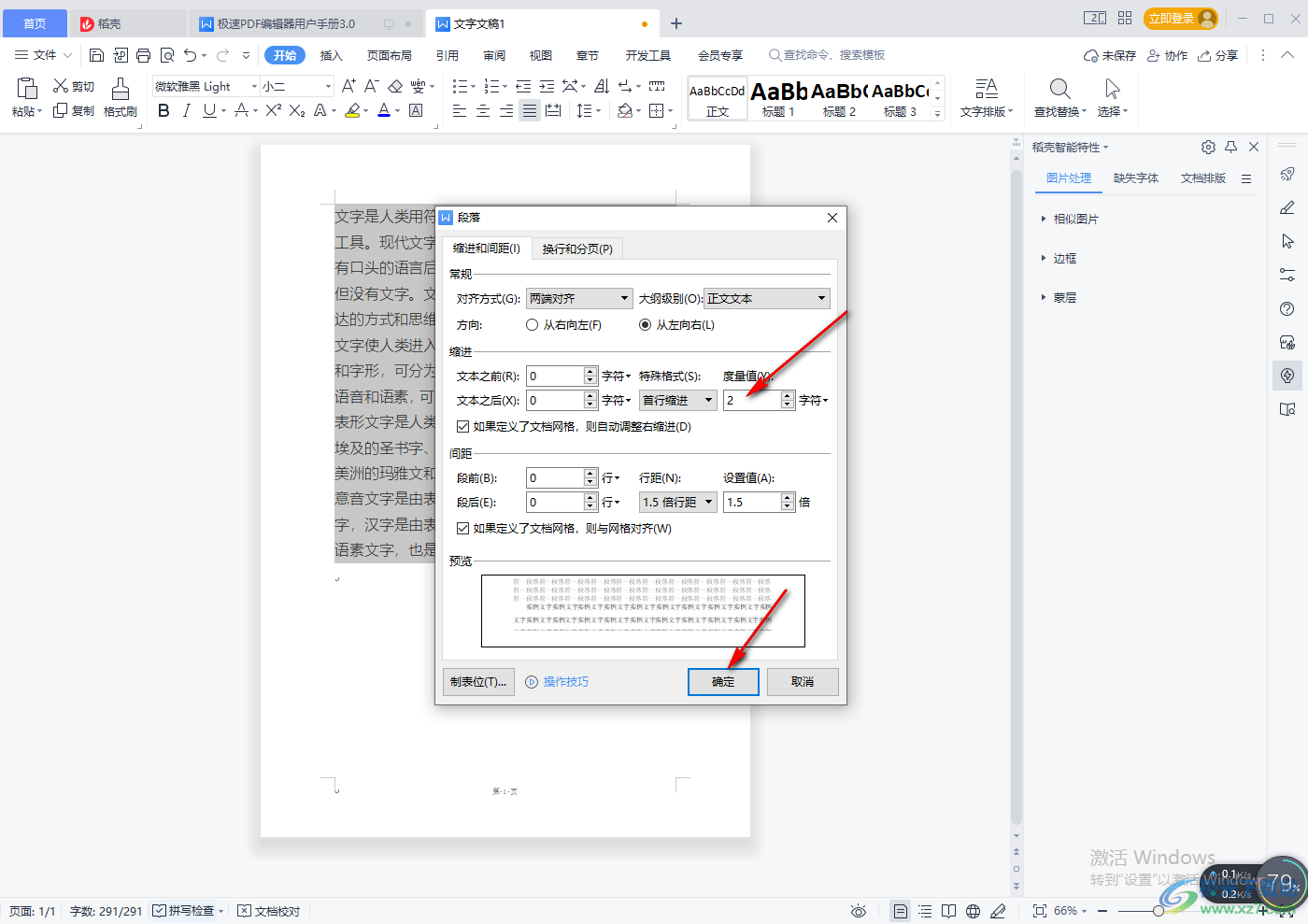Screen dimensions: 1308x924
Task: Open the 审阅 ribbon tab
Action: [494, 55]
